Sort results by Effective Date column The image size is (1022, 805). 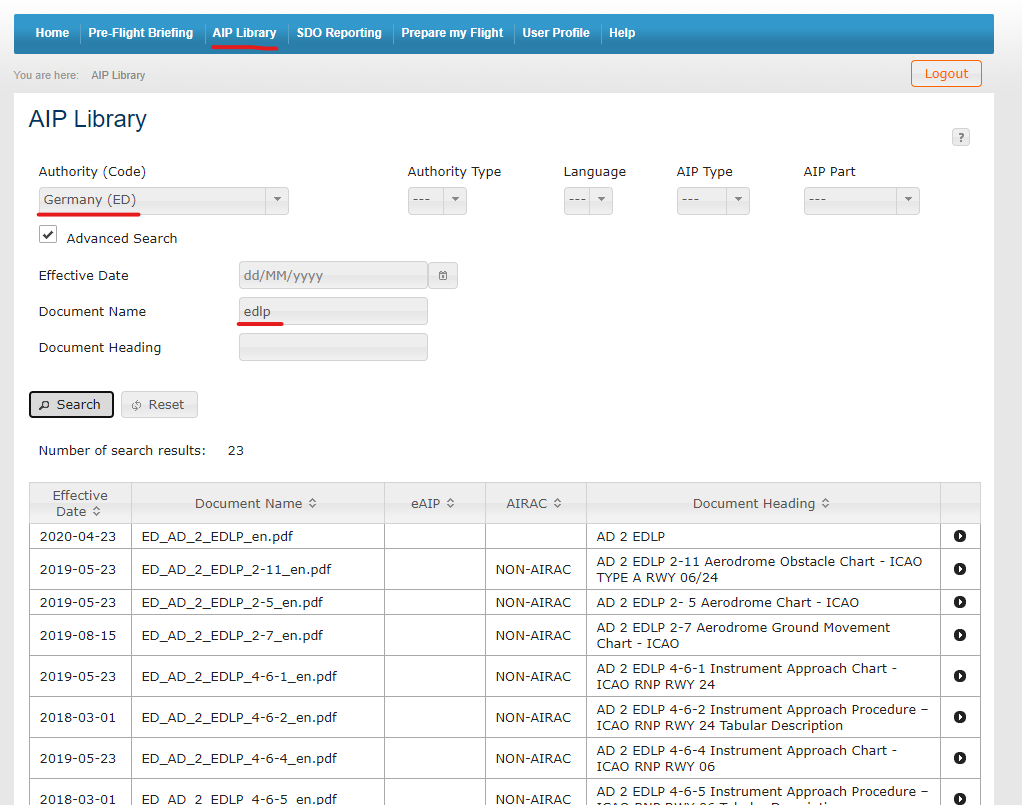pyautogui.click(x=80, y=503)
